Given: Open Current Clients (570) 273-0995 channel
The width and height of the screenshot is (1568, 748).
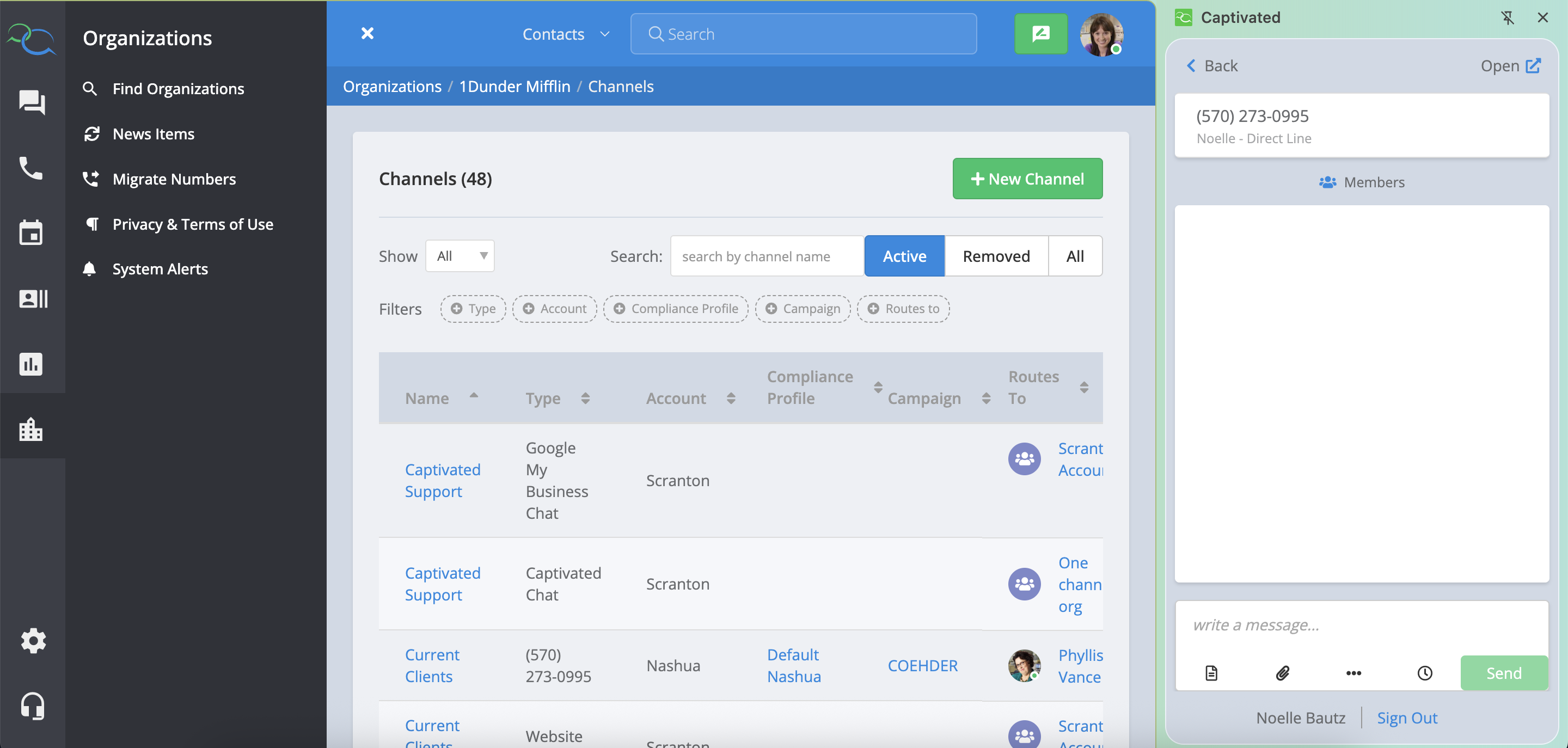Looking at the screenshot, I should [x=432, y=665].
